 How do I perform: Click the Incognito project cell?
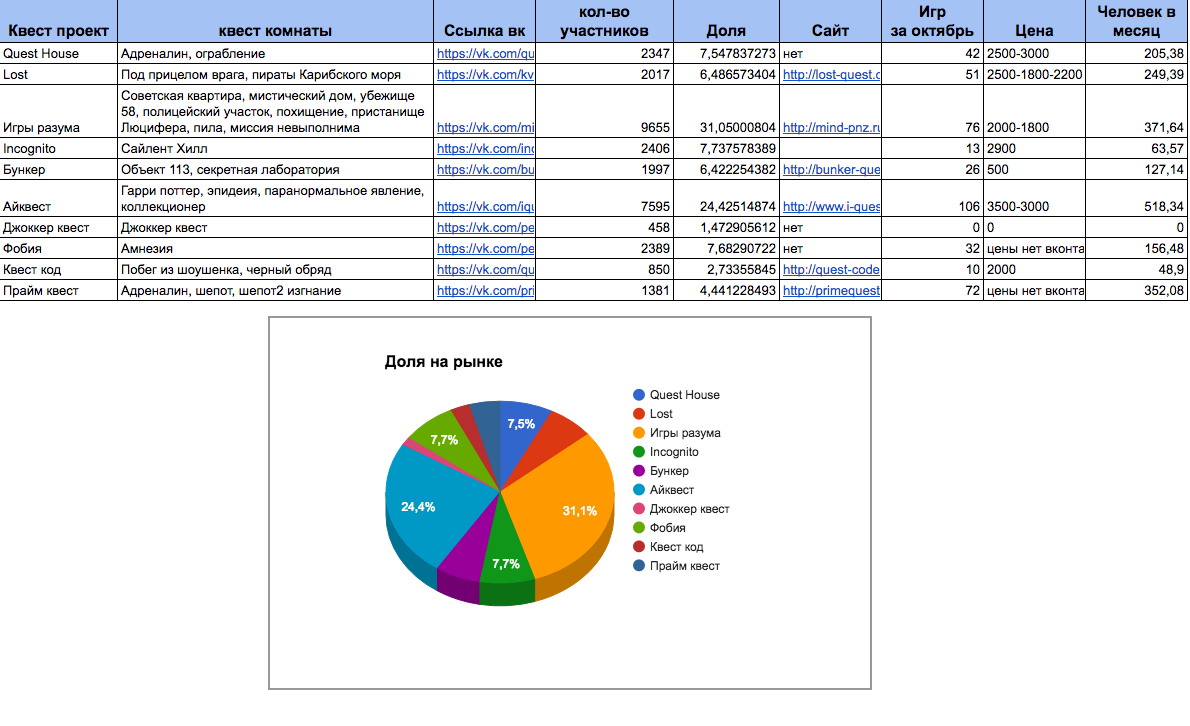coord(58,149)
